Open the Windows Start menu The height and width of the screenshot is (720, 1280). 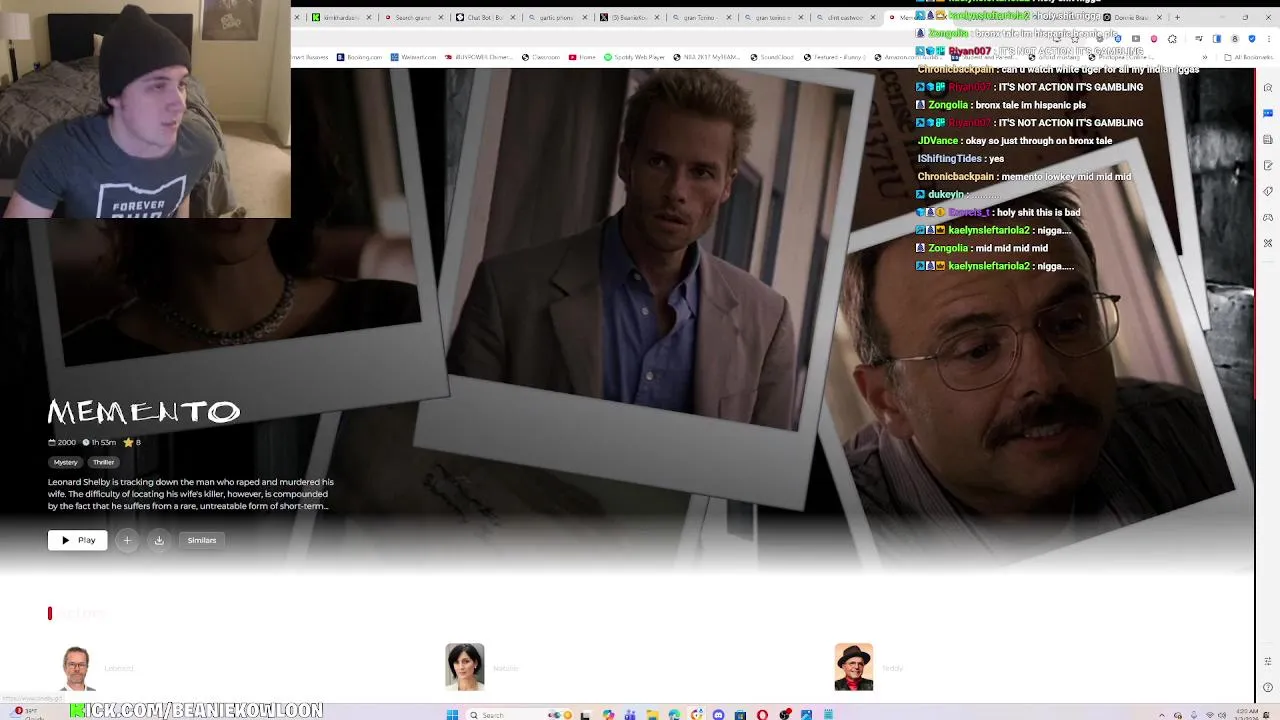[x=452, y=715]
